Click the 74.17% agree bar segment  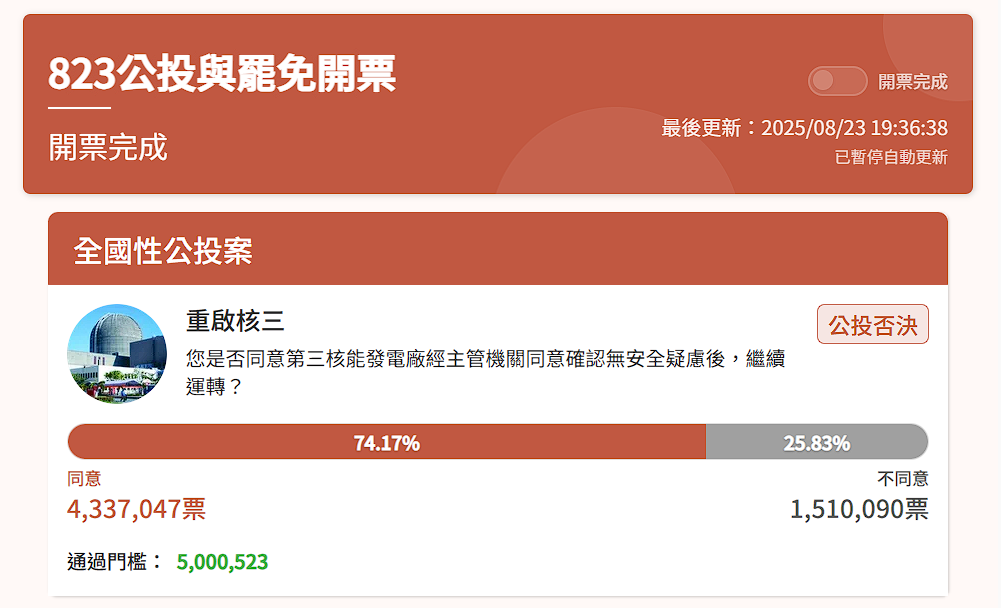386,442
